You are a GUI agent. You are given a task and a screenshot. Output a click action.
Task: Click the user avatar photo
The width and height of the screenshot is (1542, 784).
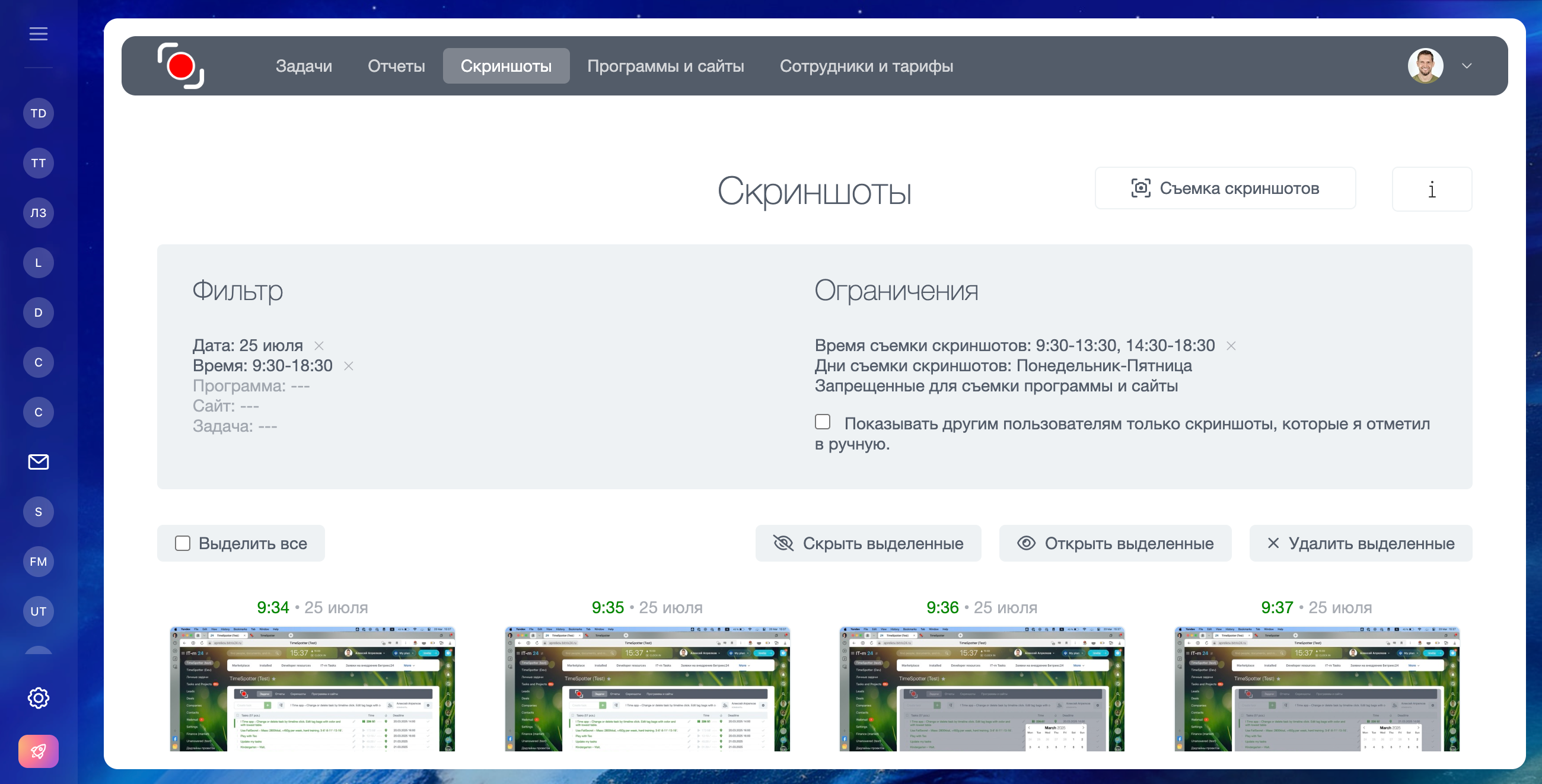point(1425,66)
